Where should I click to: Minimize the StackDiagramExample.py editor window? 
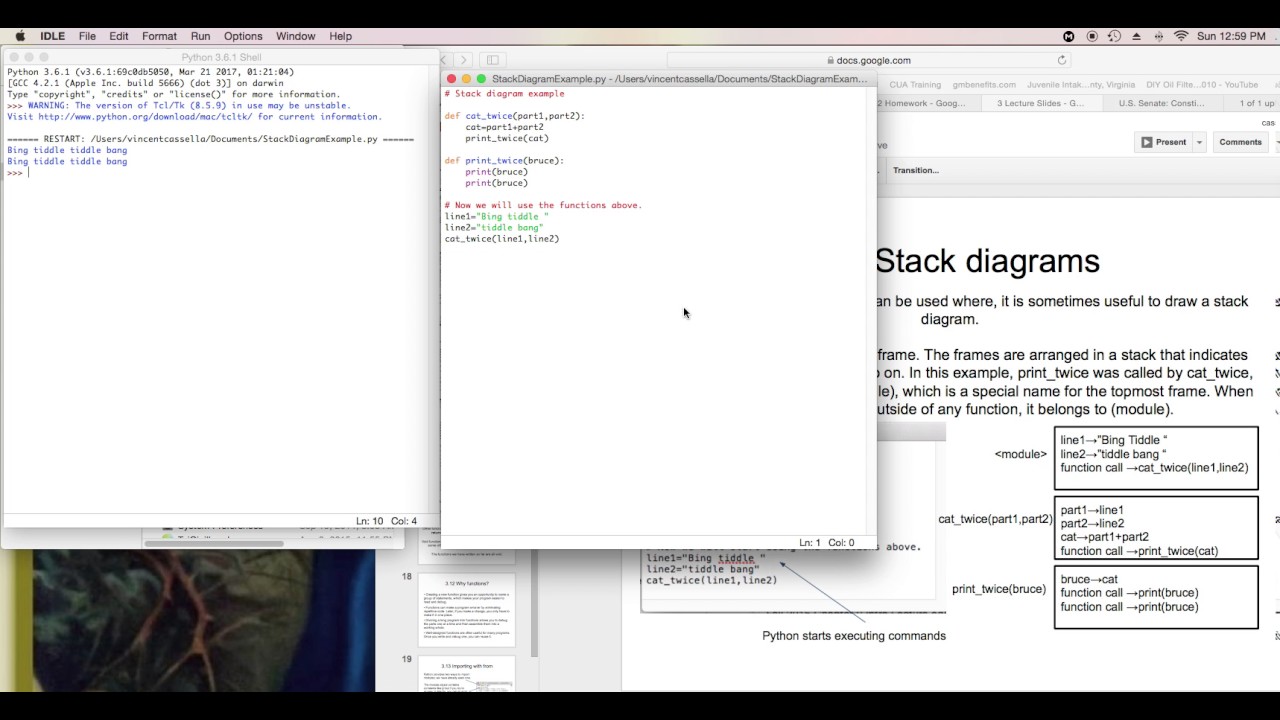[466, 79]
